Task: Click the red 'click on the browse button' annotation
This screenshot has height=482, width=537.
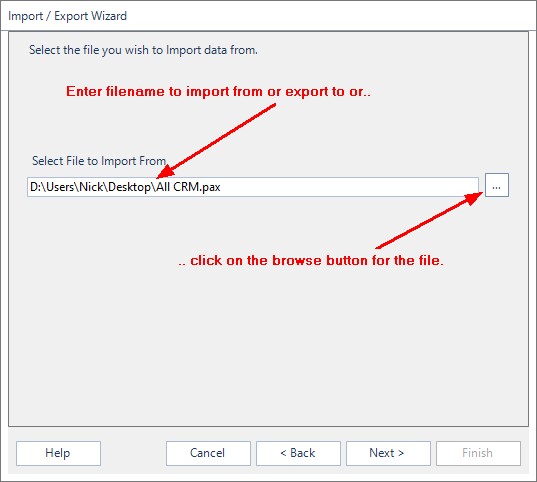Action: pyautogui.click(x=311, y=260)
